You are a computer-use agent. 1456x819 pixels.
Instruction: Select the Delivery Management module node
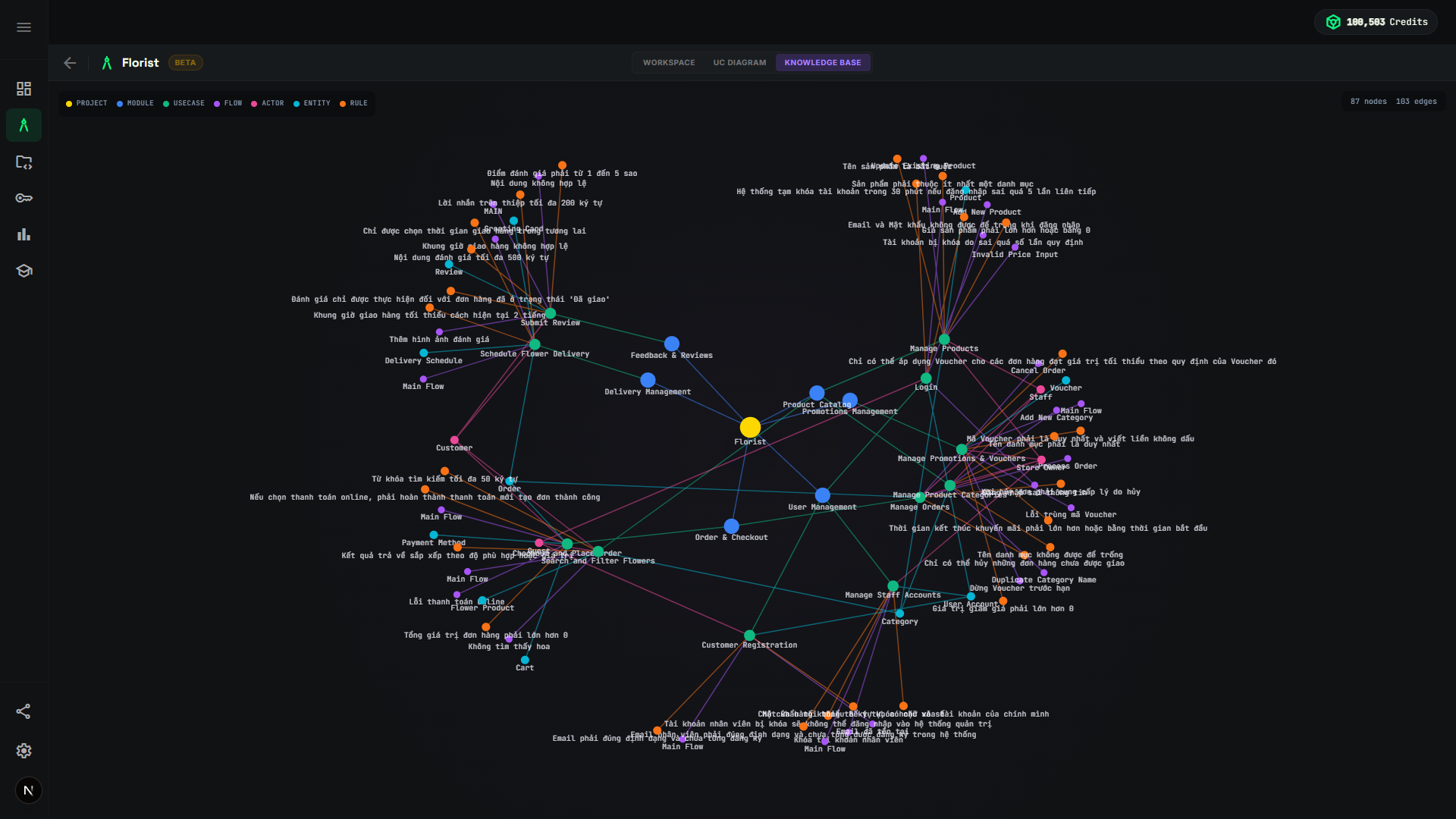[648, 380]
